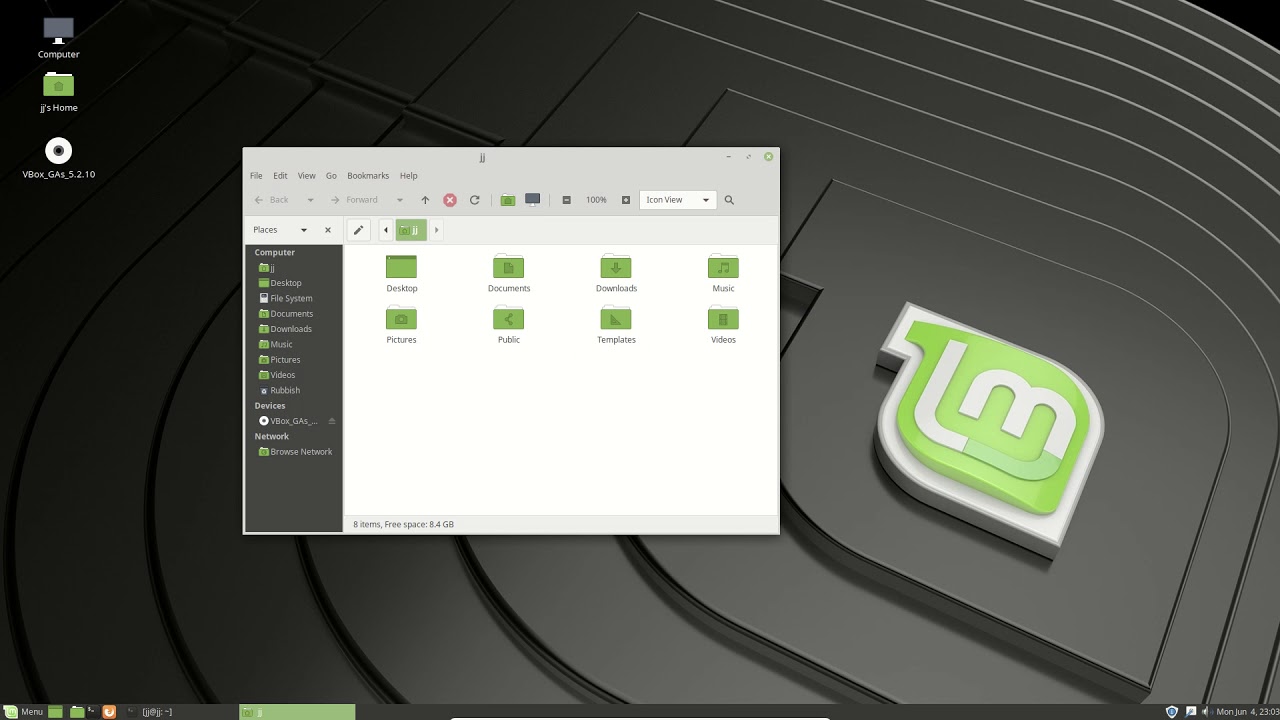Select VBox_GAs device in the sidebar
The image size is (1280, 720).
pos(288,421)
